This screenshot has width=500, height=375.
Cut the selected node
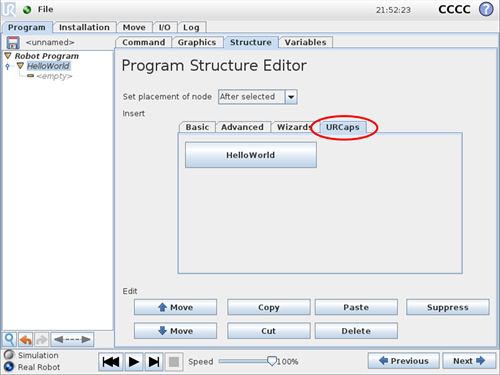[x=269, y=331]
